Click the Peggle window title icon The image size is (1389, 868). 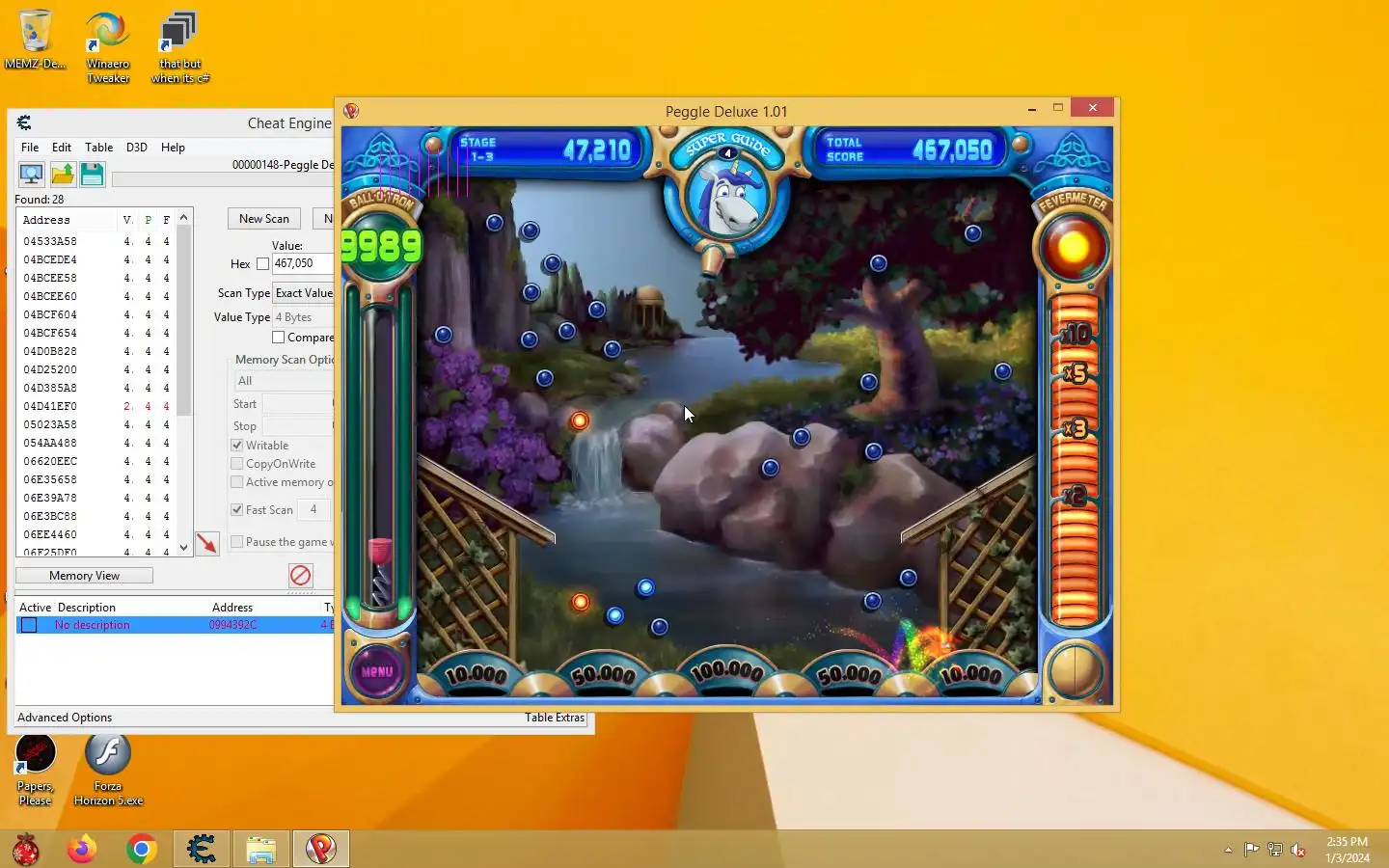tap(351, 111)
